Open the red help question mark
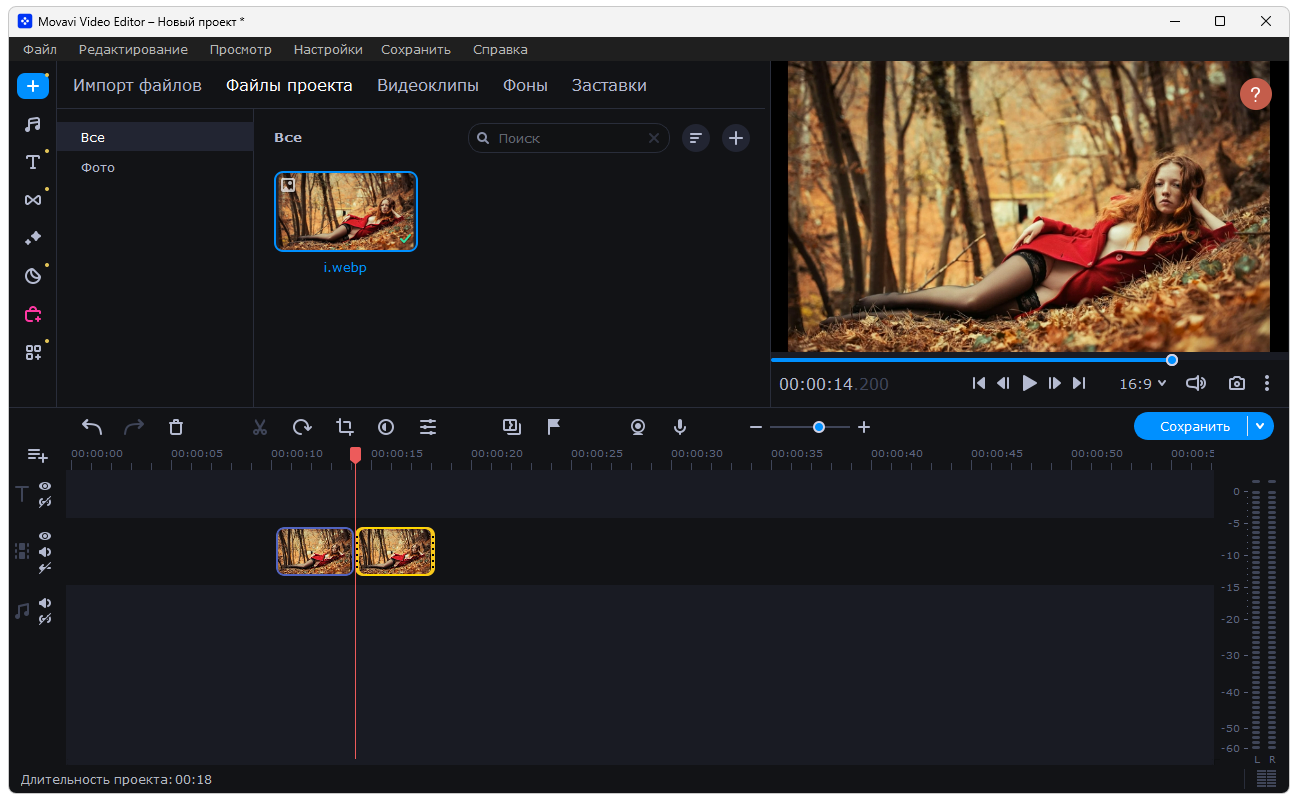The height and width of the screenshot is (799, 1297). tap(1256, 94)
